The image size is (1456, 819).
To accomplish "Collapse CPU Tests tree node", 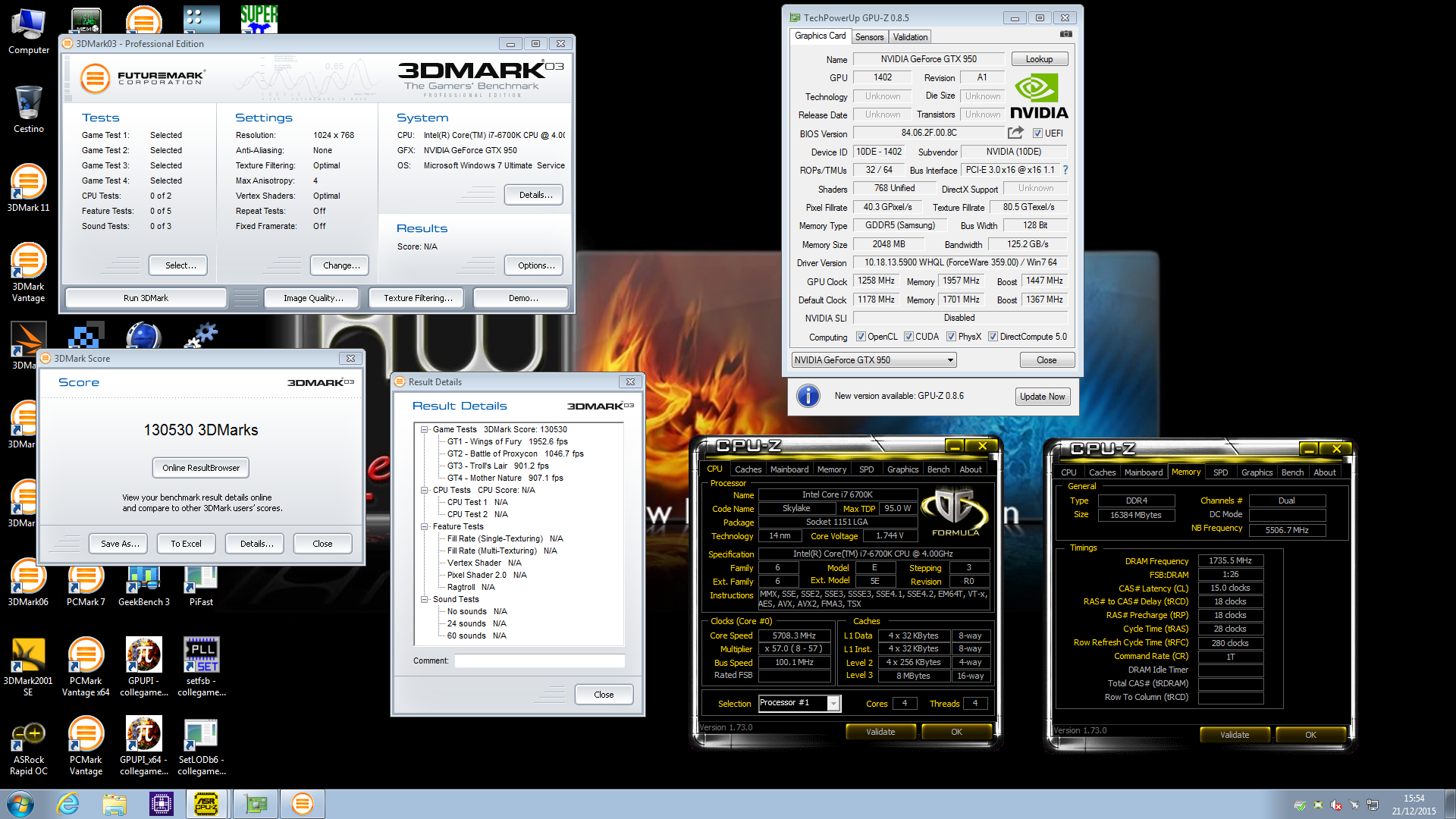I will (x=425, y=490).
